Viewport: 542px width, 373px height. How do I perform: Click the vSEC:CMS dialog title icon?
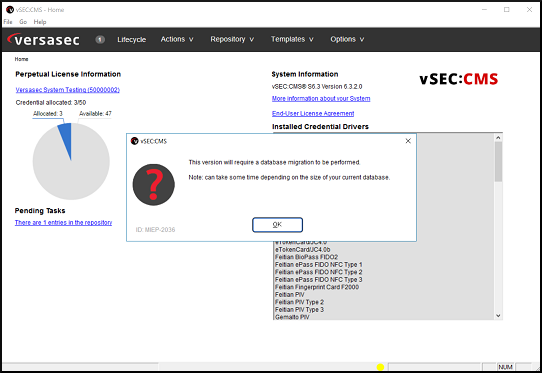point(134,141)
